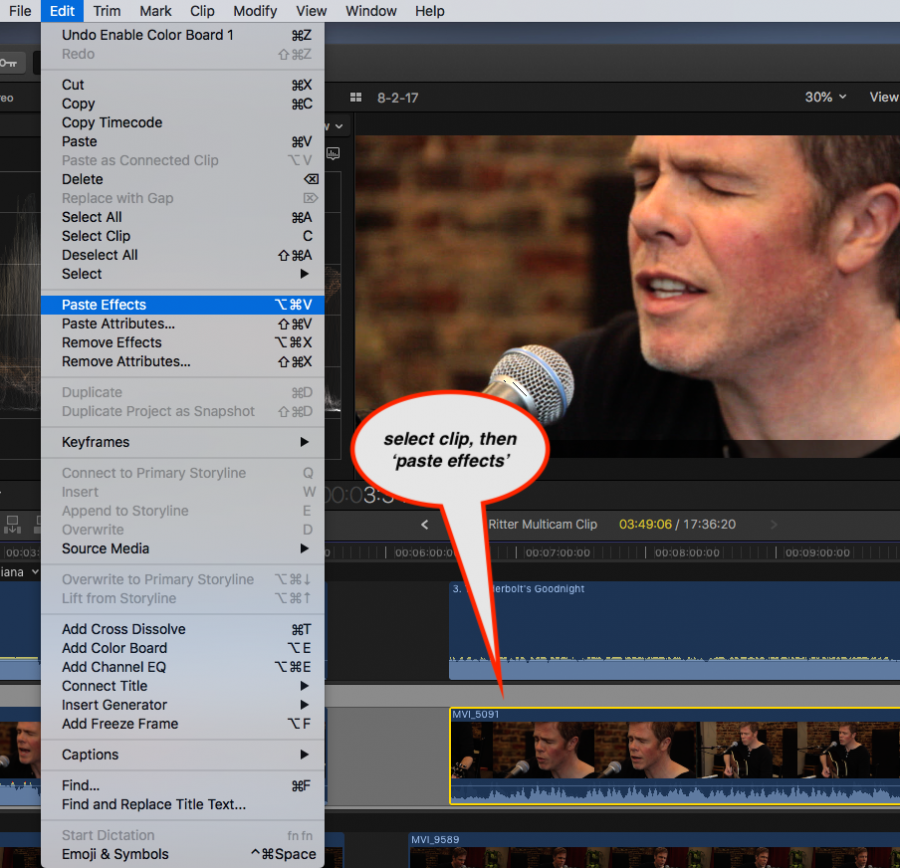Image resolution: width=900 pixels, height=868 pixels.
Task: Click Undo Enable Color Board 1
Action: (147, 35)
